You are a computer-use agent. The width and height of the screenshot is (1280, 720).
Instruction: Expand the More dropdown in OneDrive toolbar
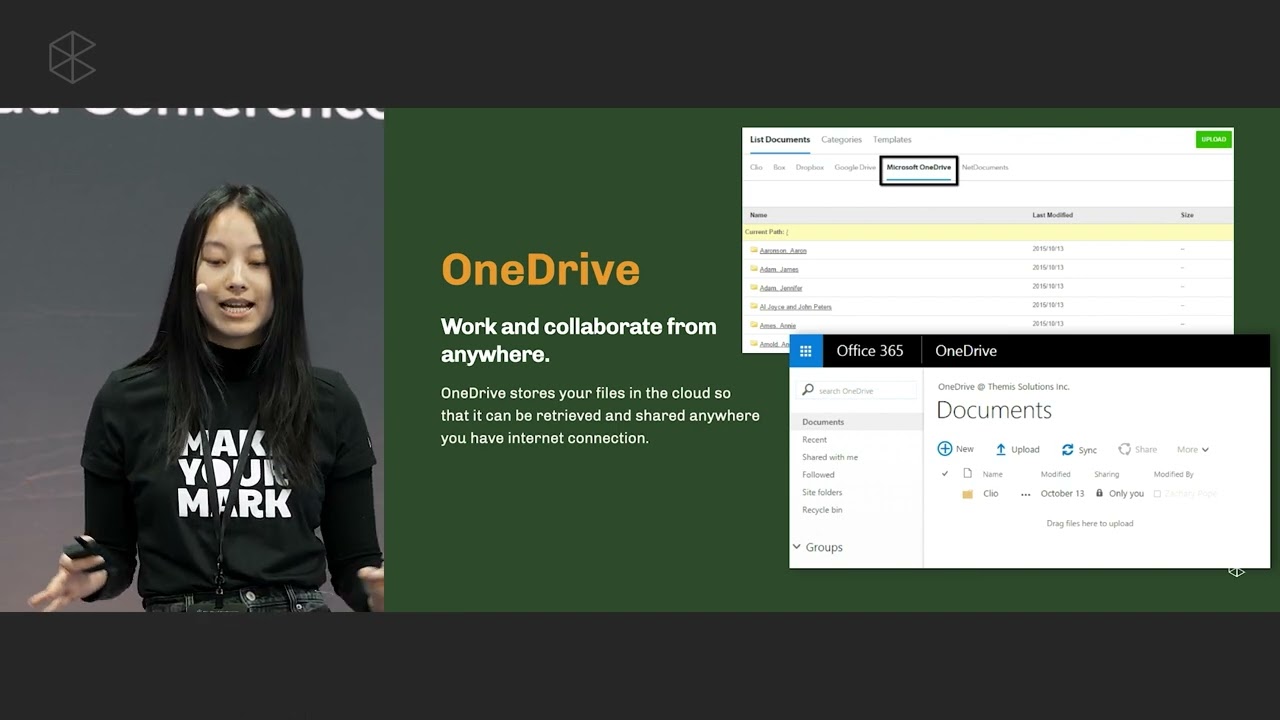tap(1193, 450)
